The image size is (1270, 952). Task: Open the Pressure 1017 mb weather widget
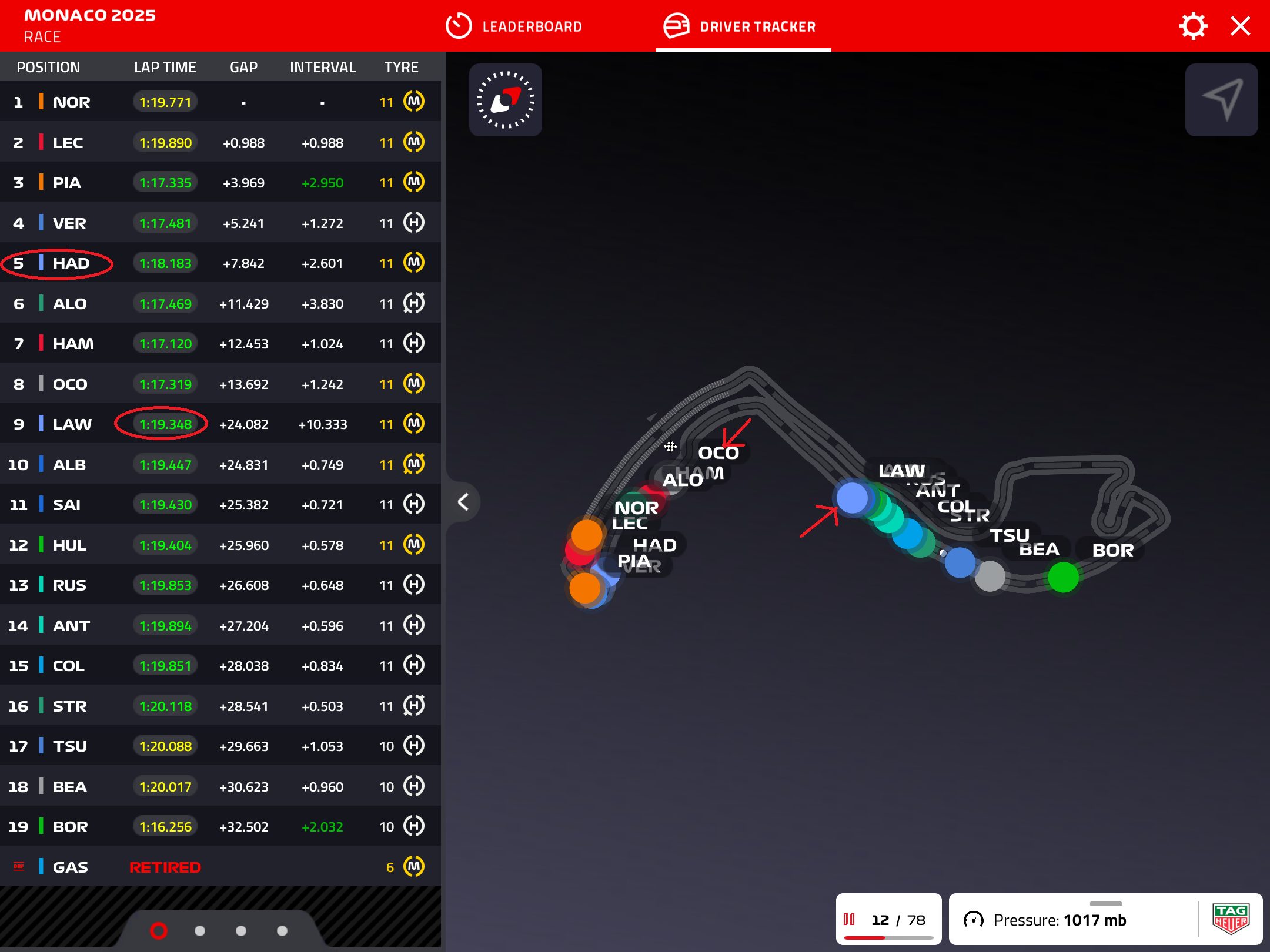click(1105, 920)
